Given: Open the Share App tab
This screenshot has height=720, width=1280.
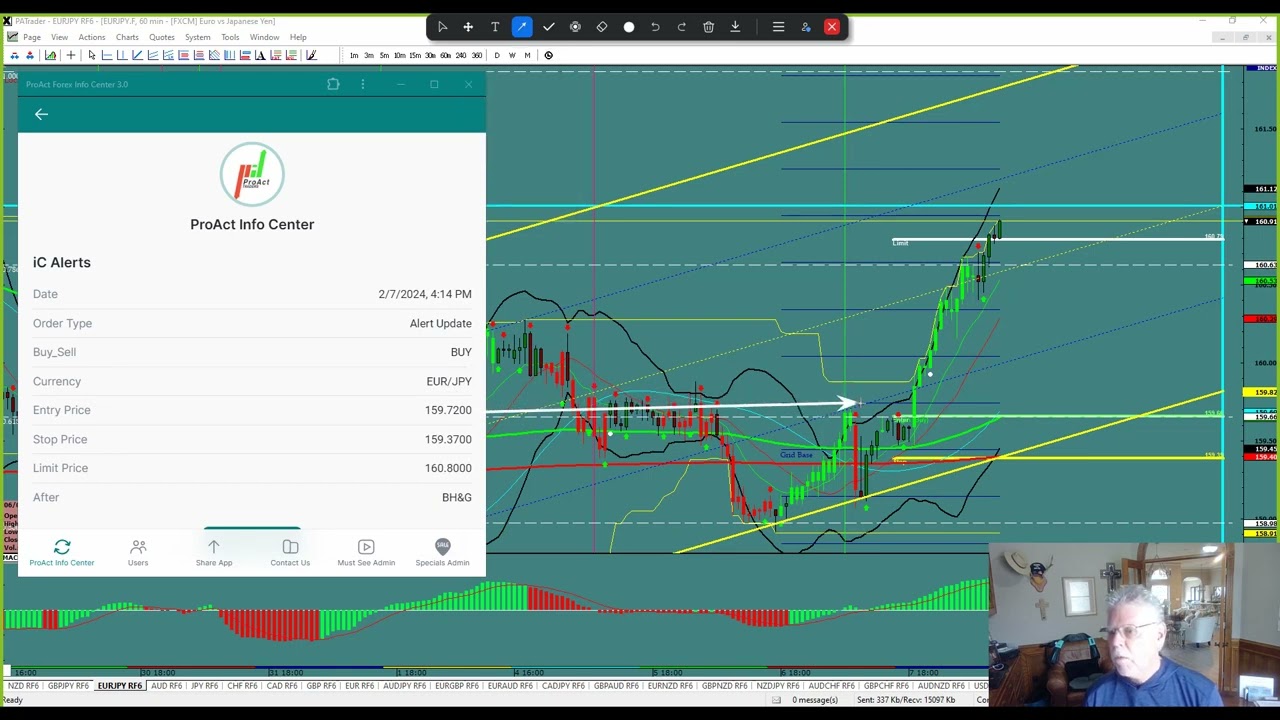Looking at the screenshot, I should point(214,552).
